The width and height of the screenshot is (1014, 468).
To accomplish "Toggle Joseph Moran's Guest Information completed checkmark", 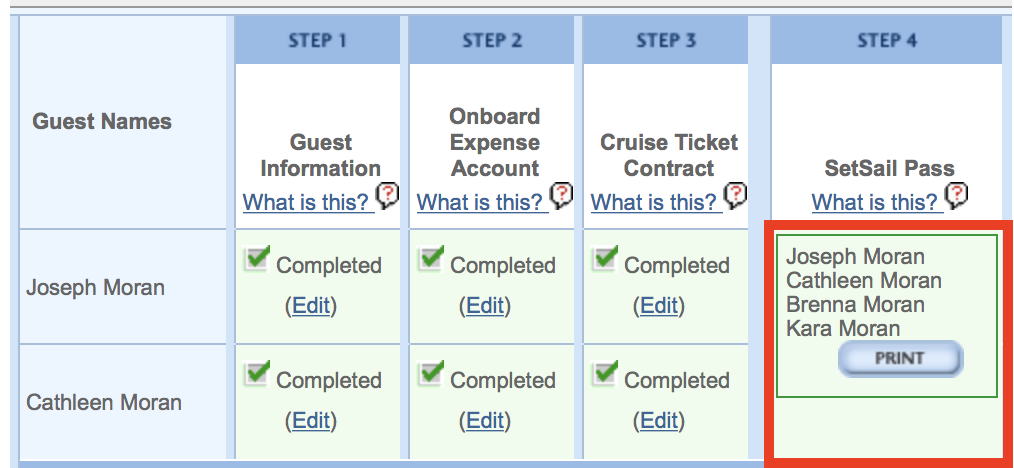I will coord(257,259).
